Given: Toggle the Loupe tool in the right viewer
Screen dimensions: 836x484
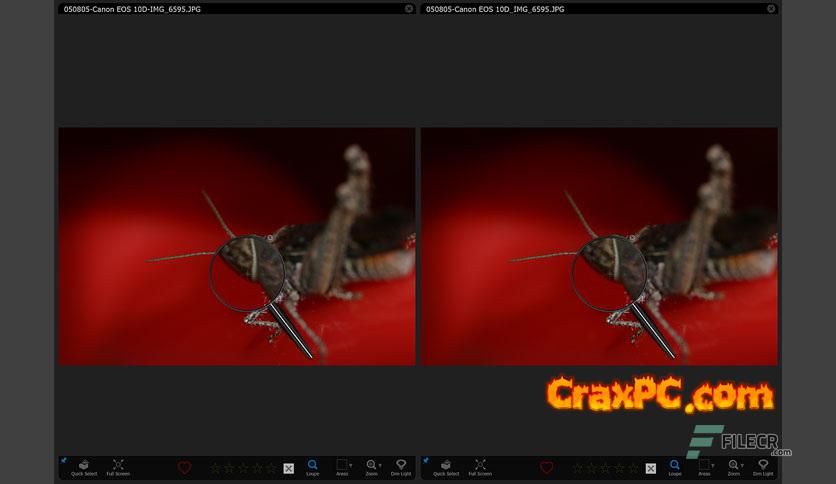Looking at the screenshot, I should (x=674, y=467).
